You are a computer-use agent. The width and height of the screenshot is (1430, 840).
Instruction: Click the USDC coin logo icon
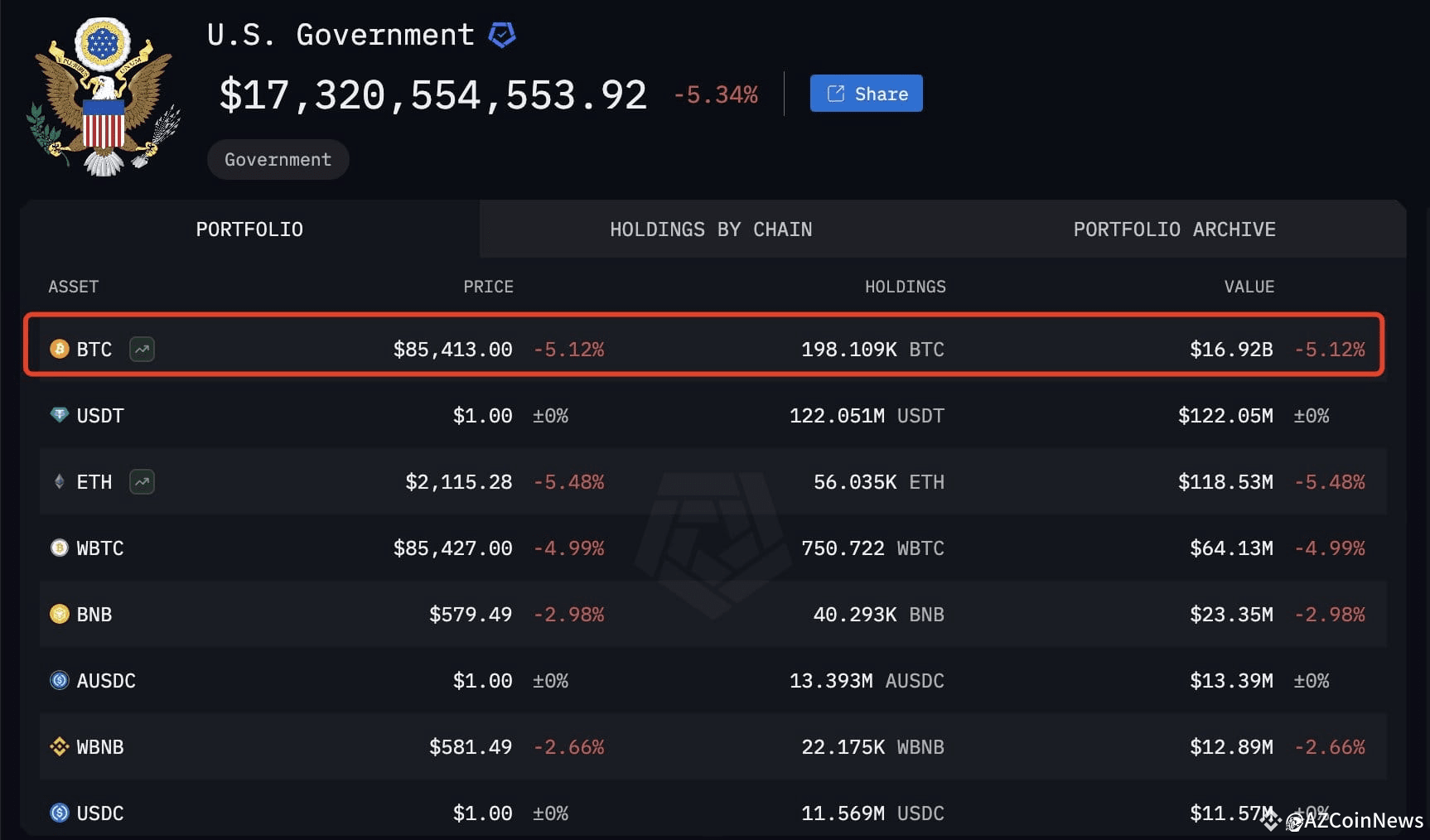(58, 813)
